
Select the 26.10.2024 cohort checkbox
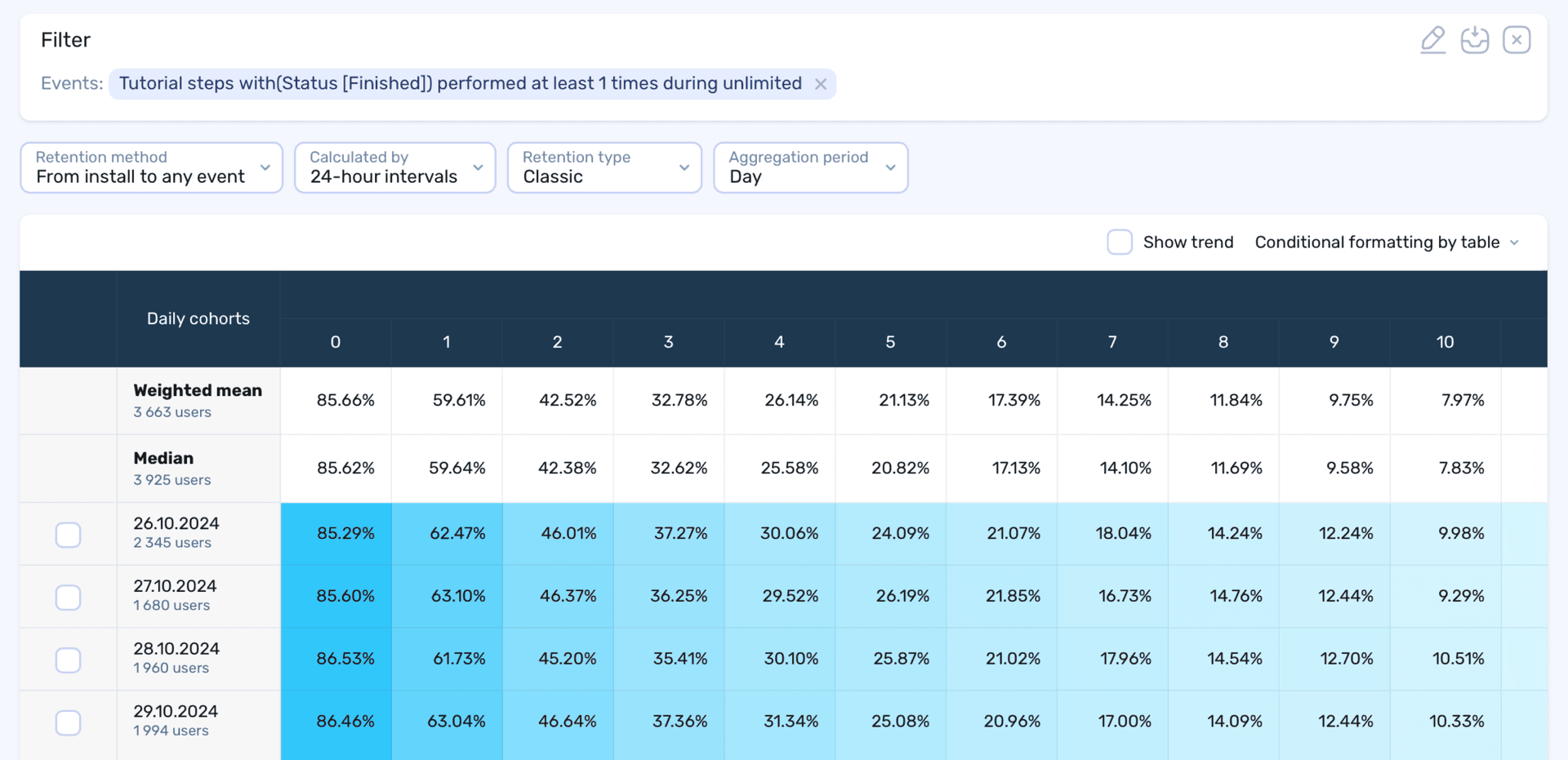[x=68, y=534]
